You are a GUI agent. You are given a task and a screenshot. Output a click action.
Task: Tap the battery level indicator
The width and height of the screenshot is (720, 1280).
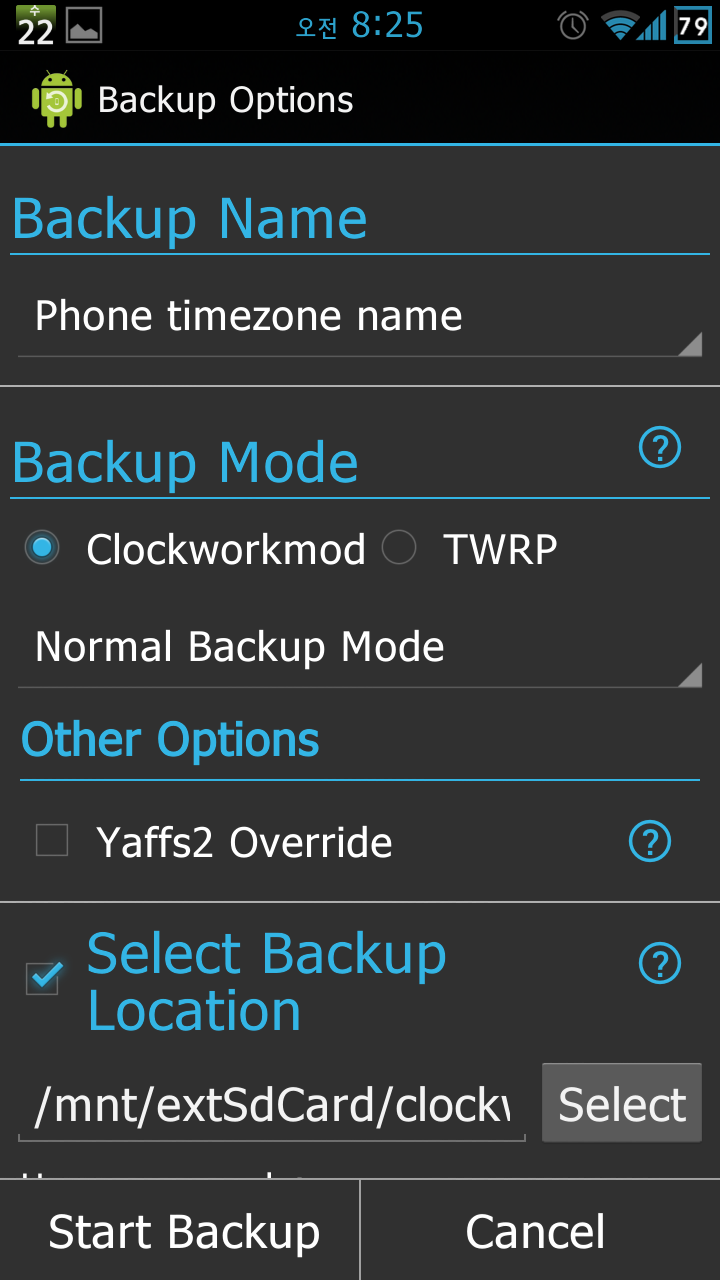693,25
